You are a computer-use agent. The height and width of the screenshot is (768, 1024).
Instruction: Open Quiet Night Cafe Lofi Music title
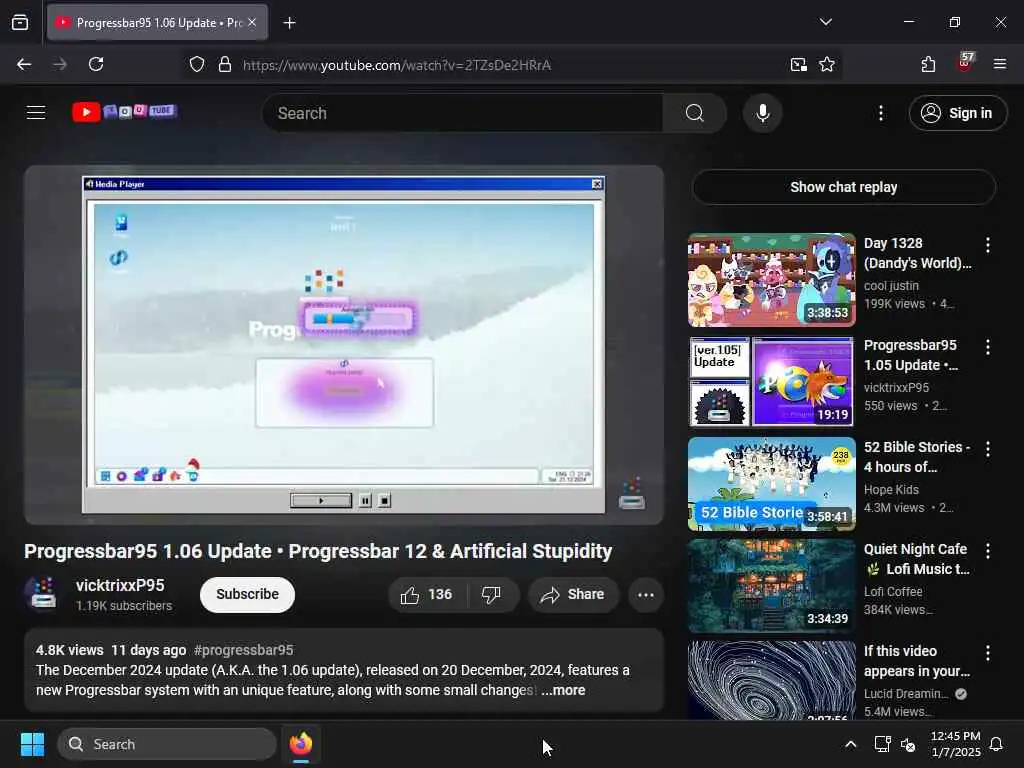click(x=916, y=559)
